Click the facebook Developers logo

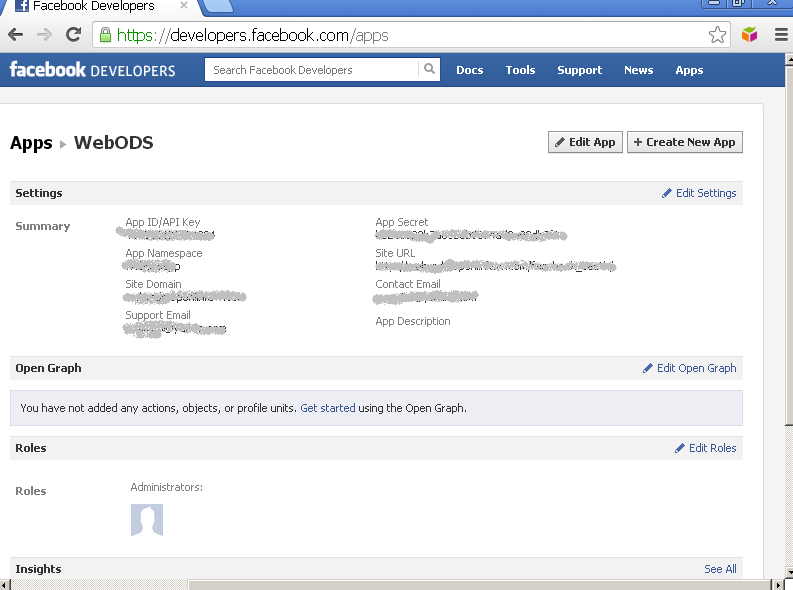pyautogui.click(x=92, y=70)
